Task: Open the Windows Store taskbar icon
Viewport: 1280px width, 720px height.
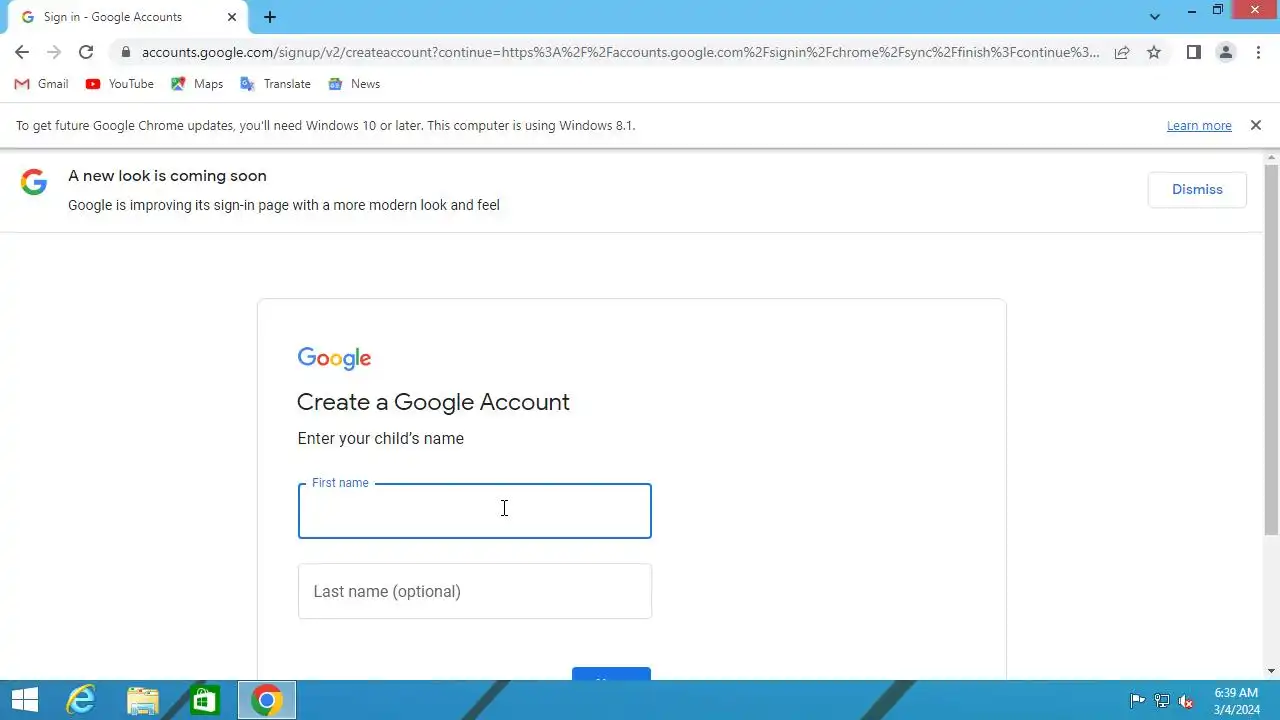Action: tap(204, 700)
